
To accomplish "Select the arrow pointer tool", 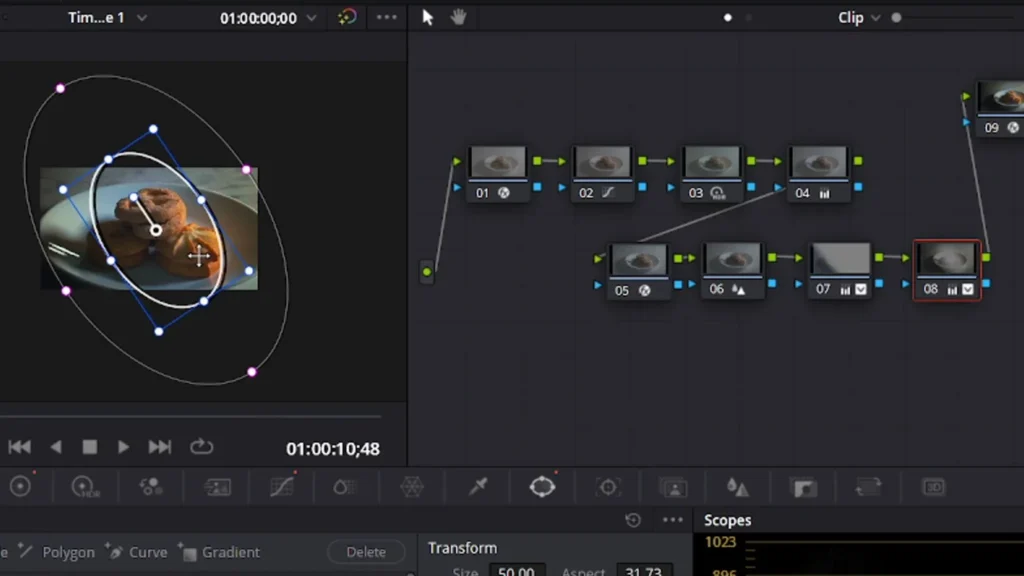I will 428,18.
